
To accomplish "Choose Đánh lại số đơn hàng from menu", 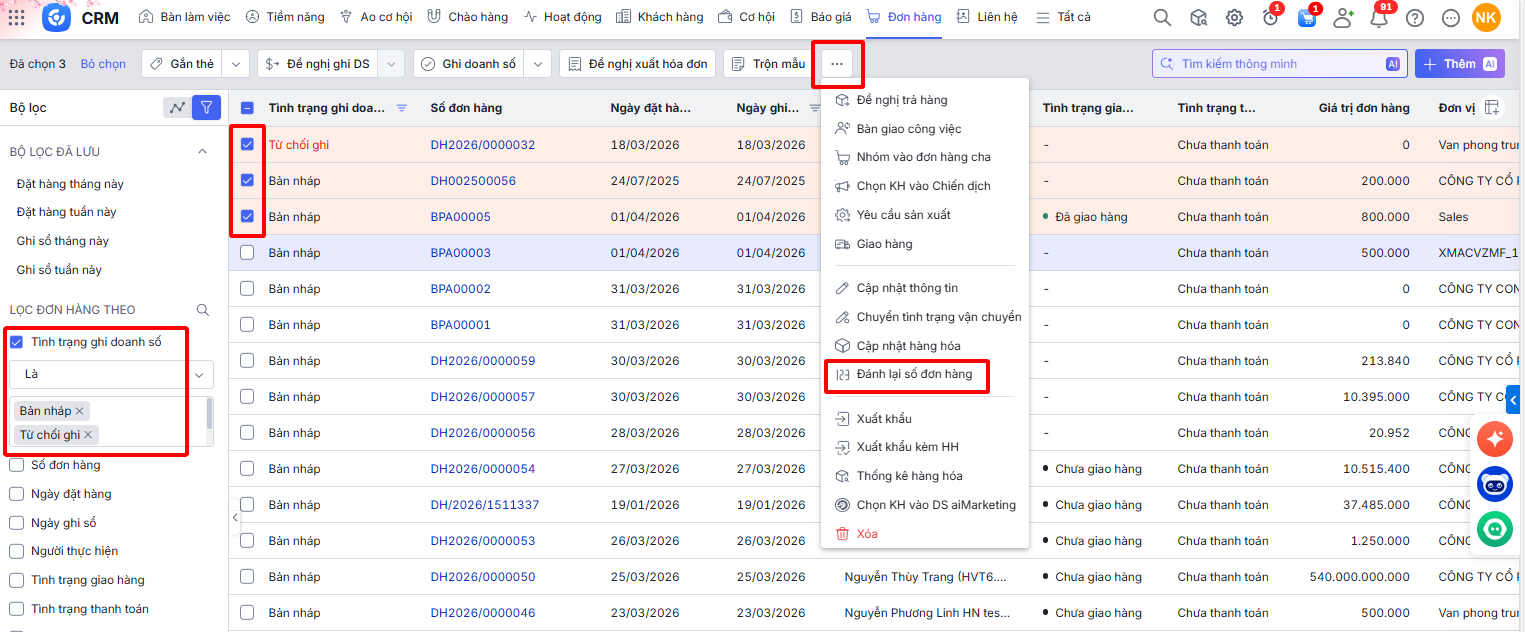I will click(x=913, y=374).
